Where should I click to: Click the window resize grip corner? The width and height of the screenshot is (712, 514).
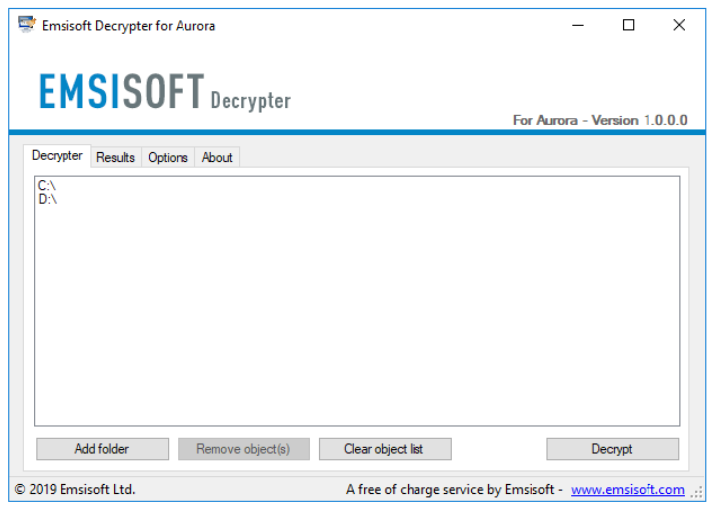(x=697, y=493)
